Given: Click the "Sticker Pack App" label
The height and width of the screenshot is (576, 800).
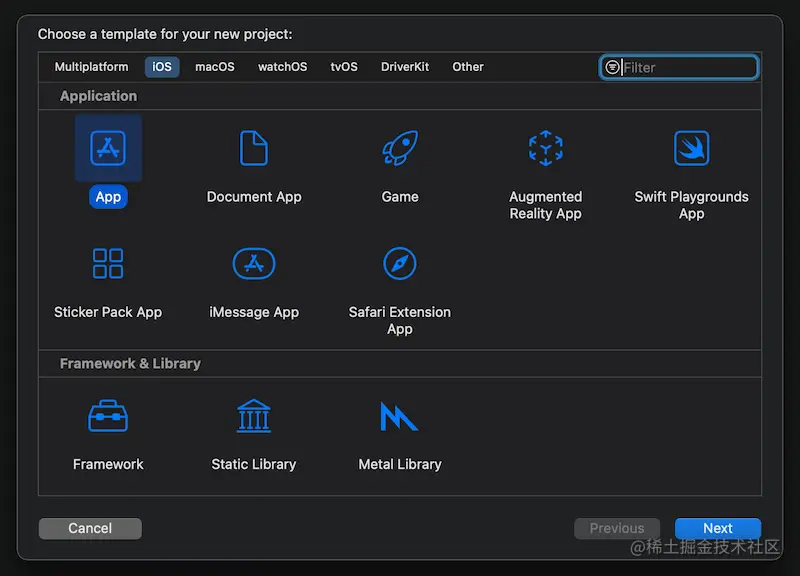Looking at the screenshot, I should (108, 312).
